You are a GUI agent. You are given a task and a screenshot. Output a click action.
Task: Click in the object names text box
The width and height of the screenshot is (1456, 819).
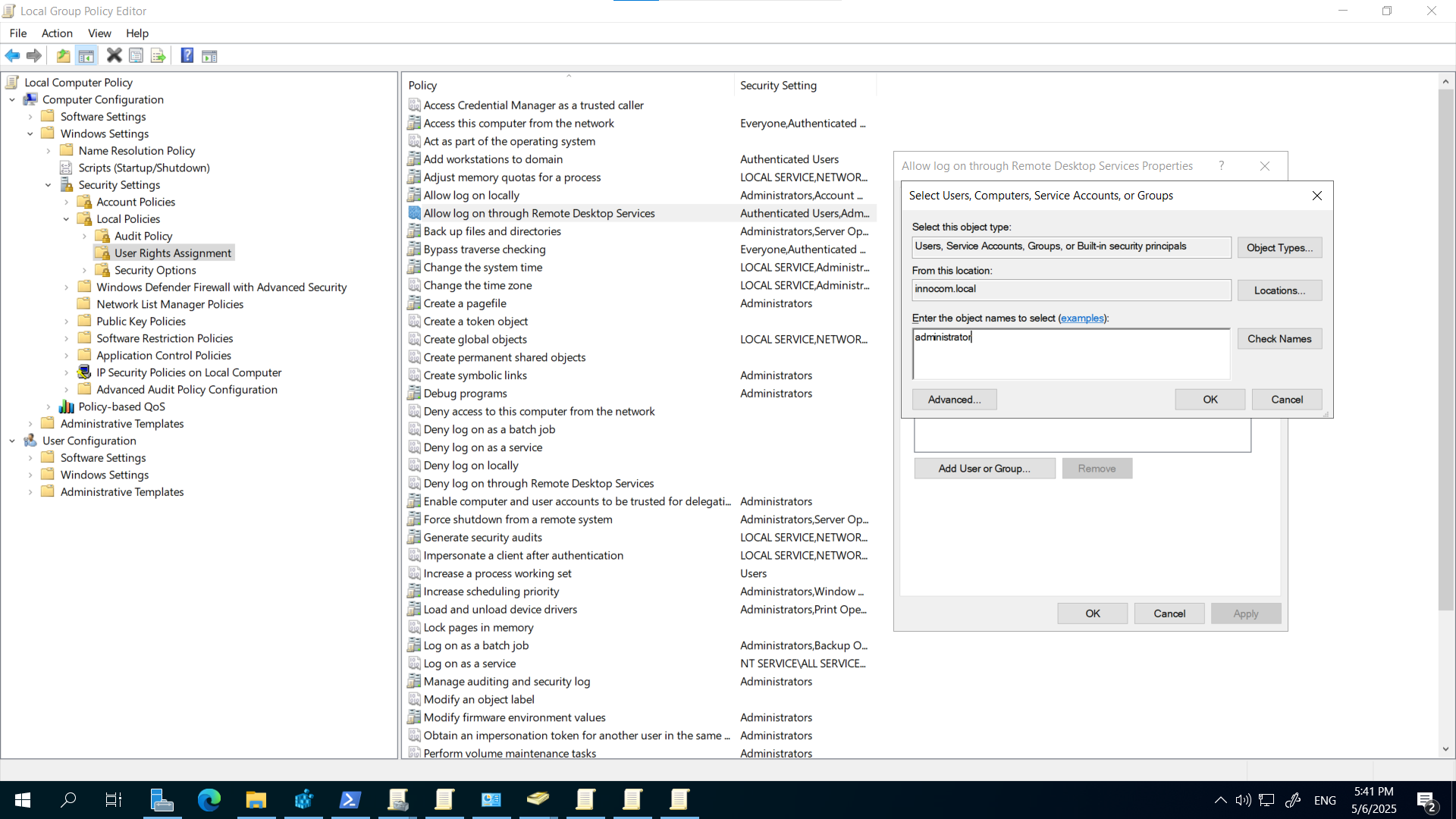pyautogui.click(x=1071, y=354)
